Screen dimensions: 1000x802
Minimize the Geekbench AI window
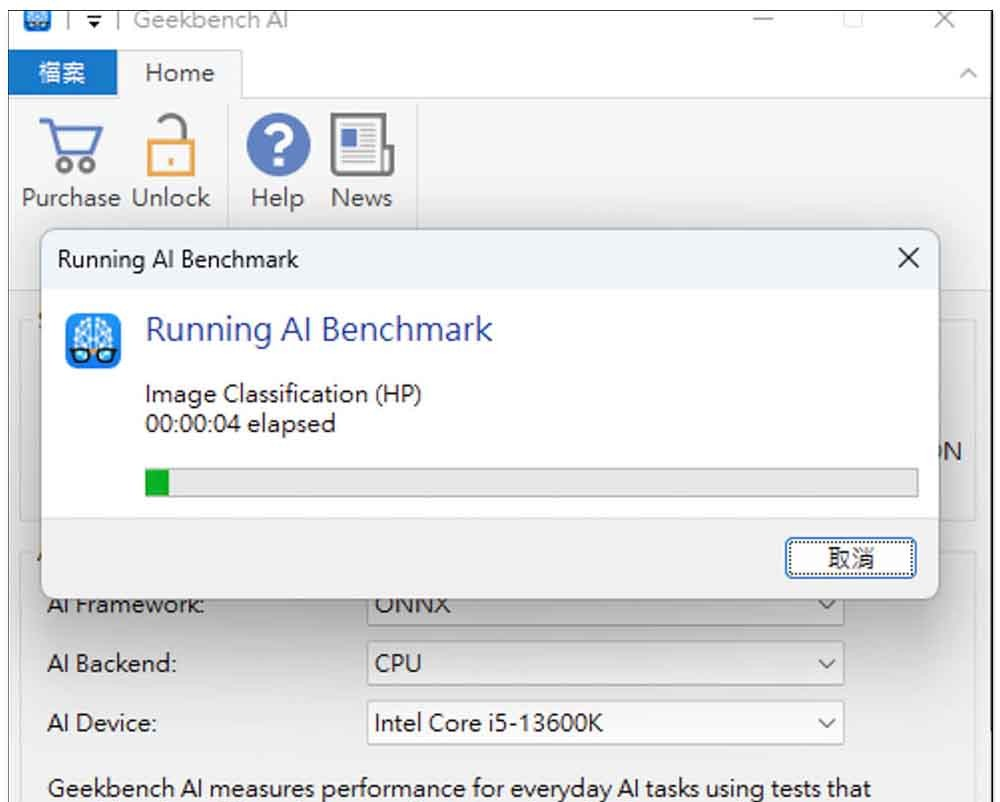tap(763, 20)
